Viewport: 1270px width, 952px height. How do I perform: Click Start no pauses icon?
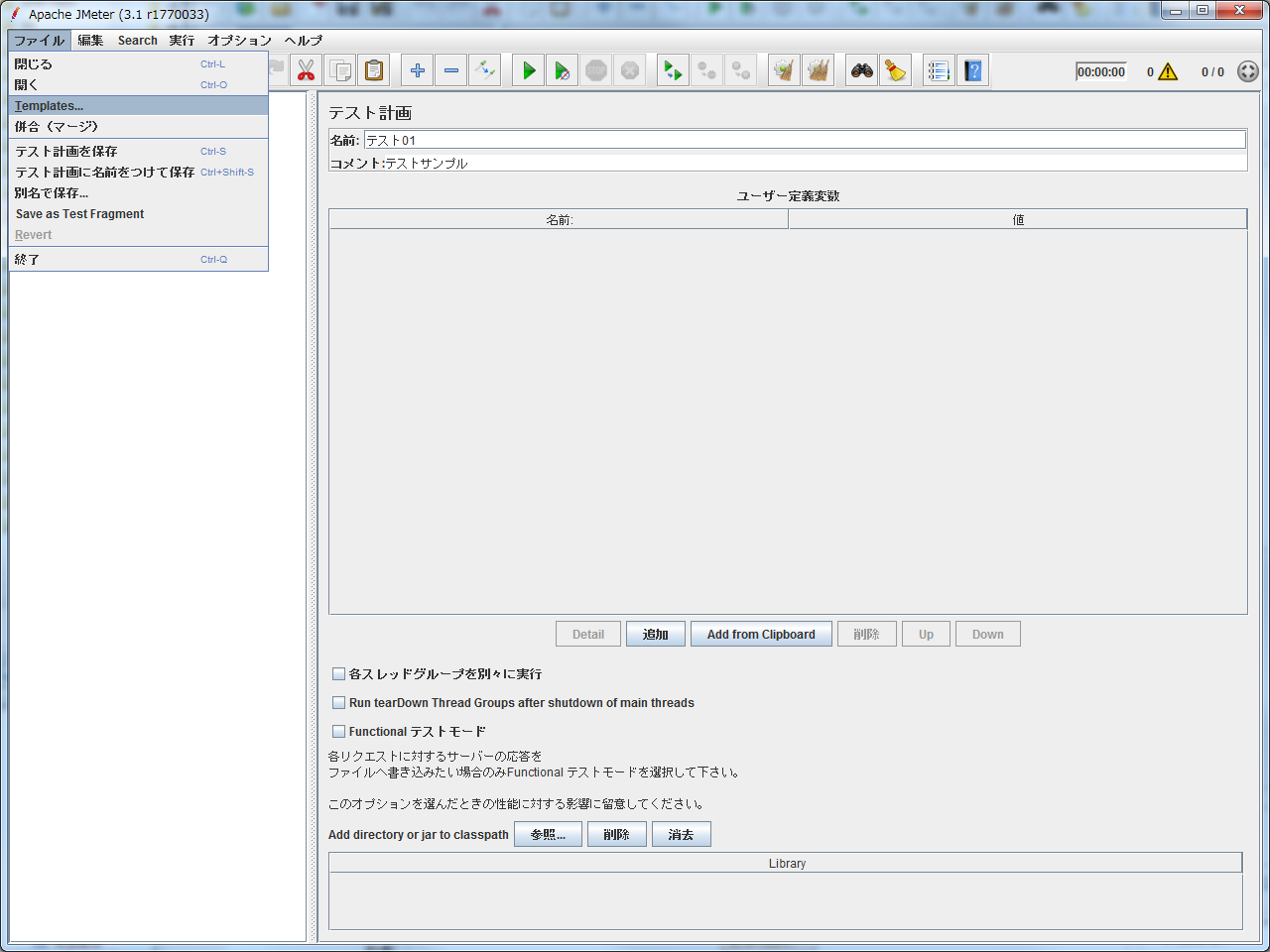point(563,70)
